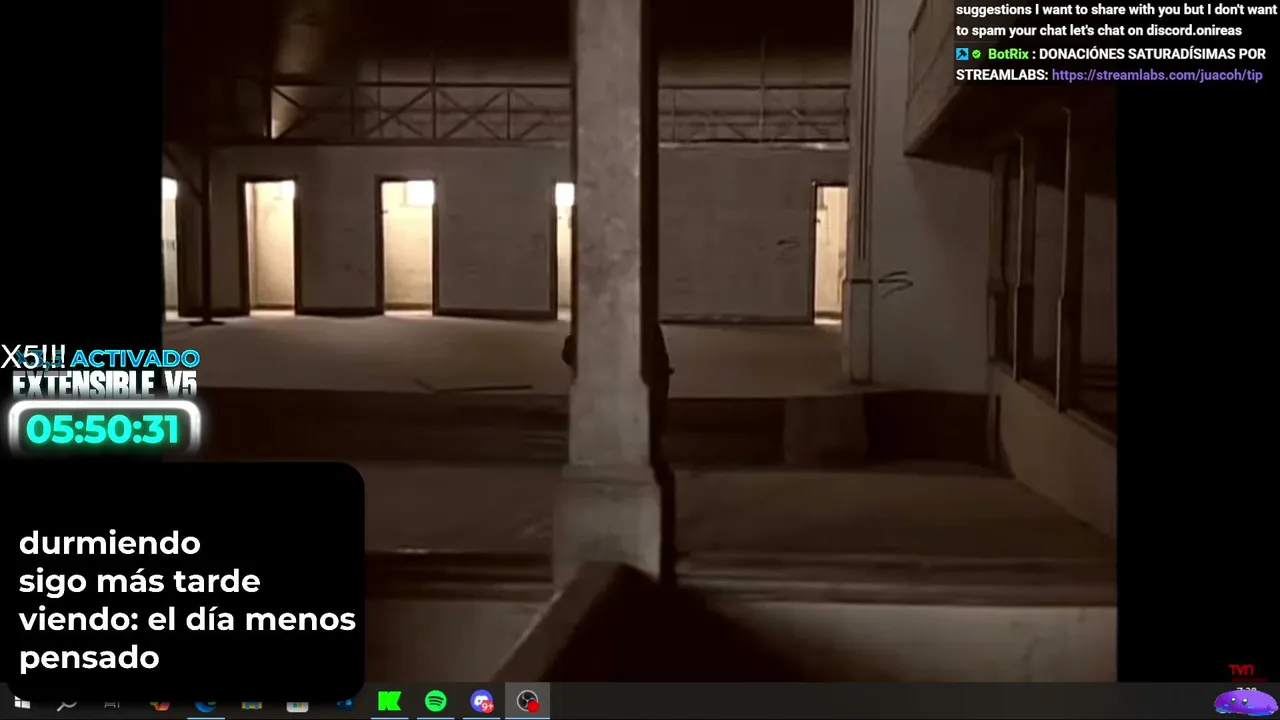This screenshot has width=1280, height=720.
Task: Switch to OBS Studio in the taskbar
Action: [528, 702]
